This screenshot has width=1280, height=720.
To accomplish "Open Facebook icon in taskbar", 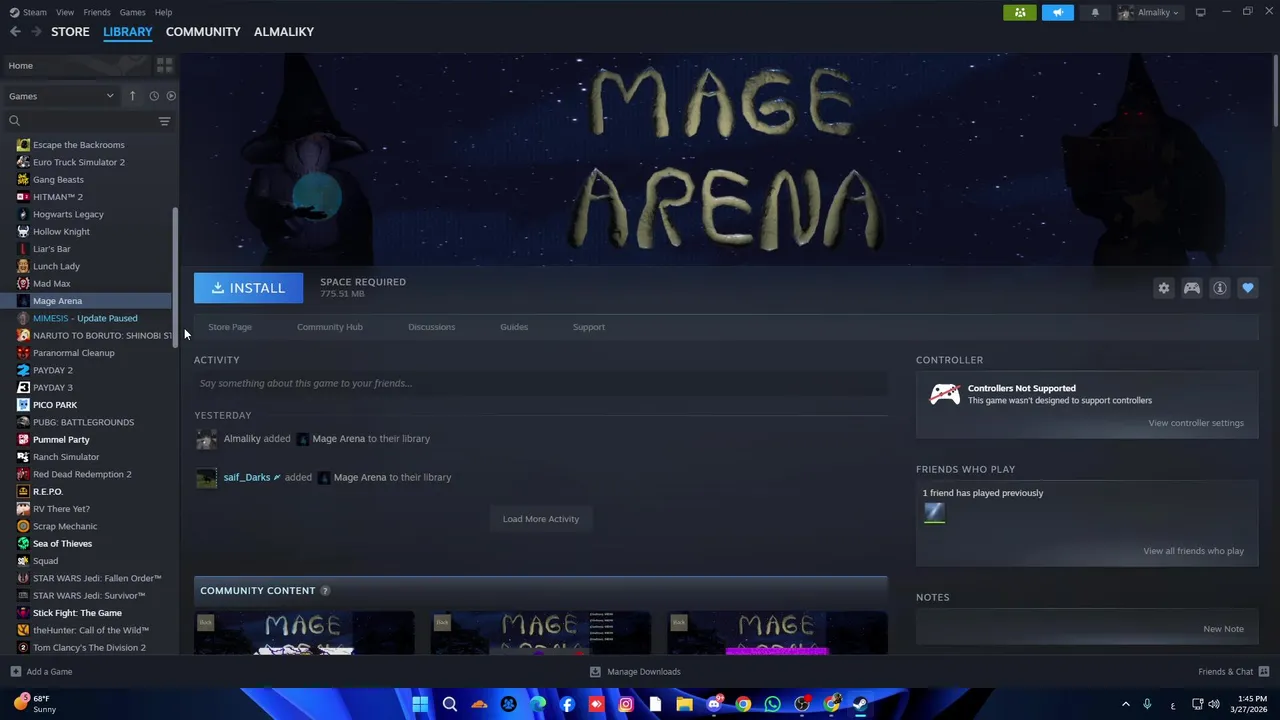I will [x=567, y=704].
